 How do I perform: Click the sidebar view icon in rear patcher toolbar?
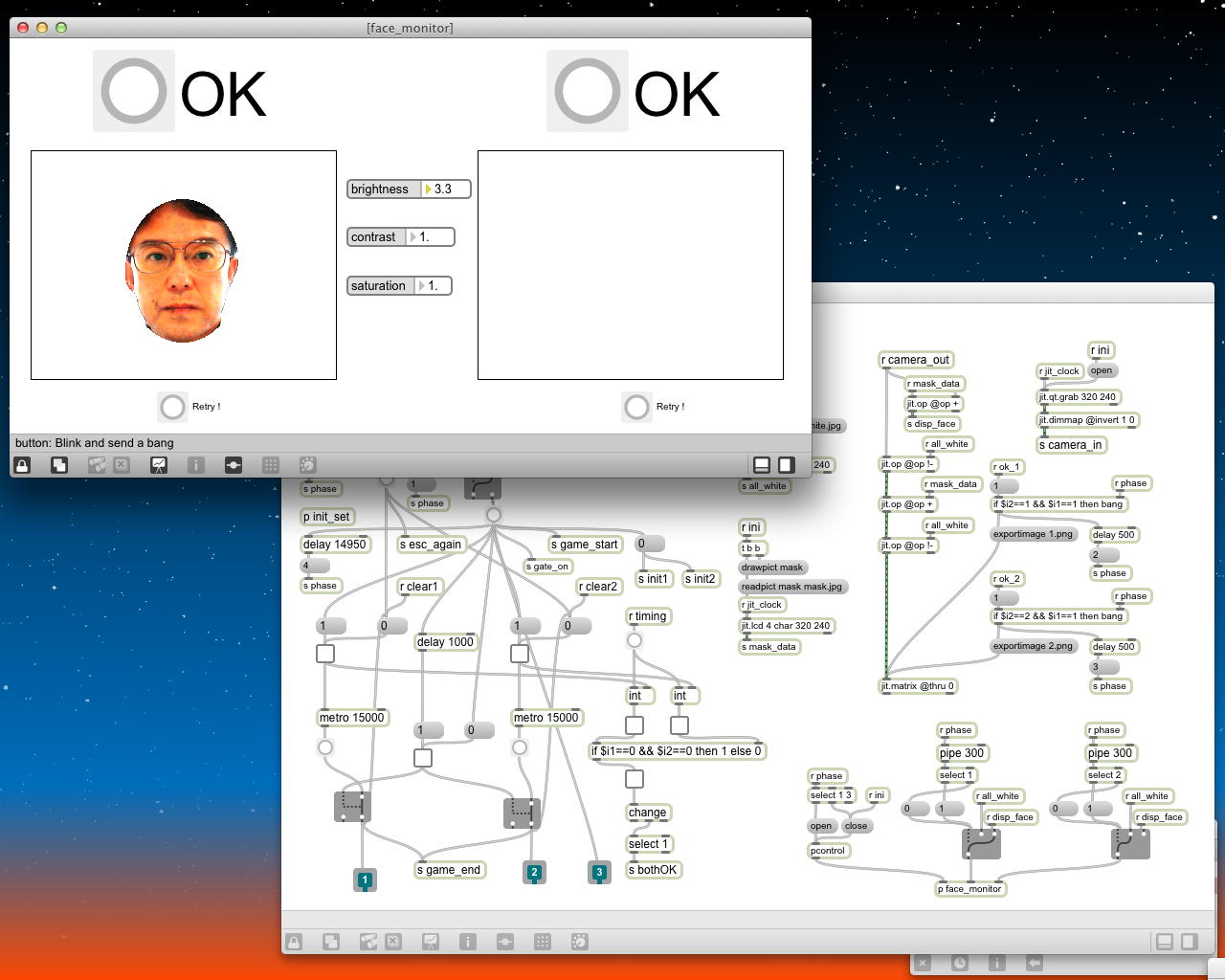click(x=1189, y=942)
